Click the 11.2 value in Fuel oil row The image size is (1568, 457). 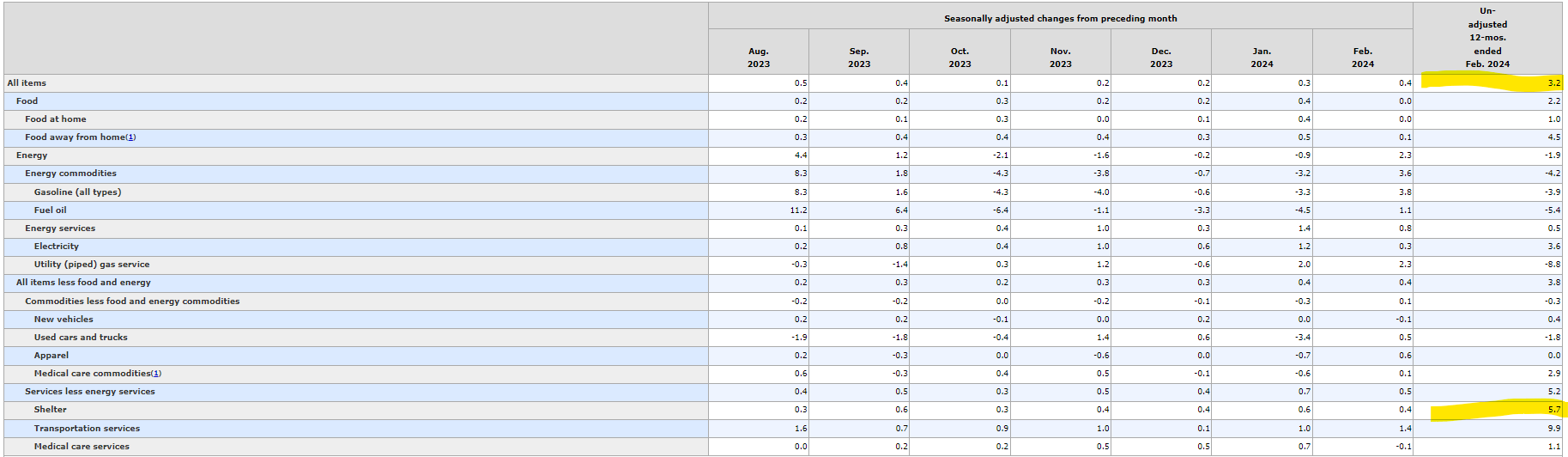(x=798, y=210)
